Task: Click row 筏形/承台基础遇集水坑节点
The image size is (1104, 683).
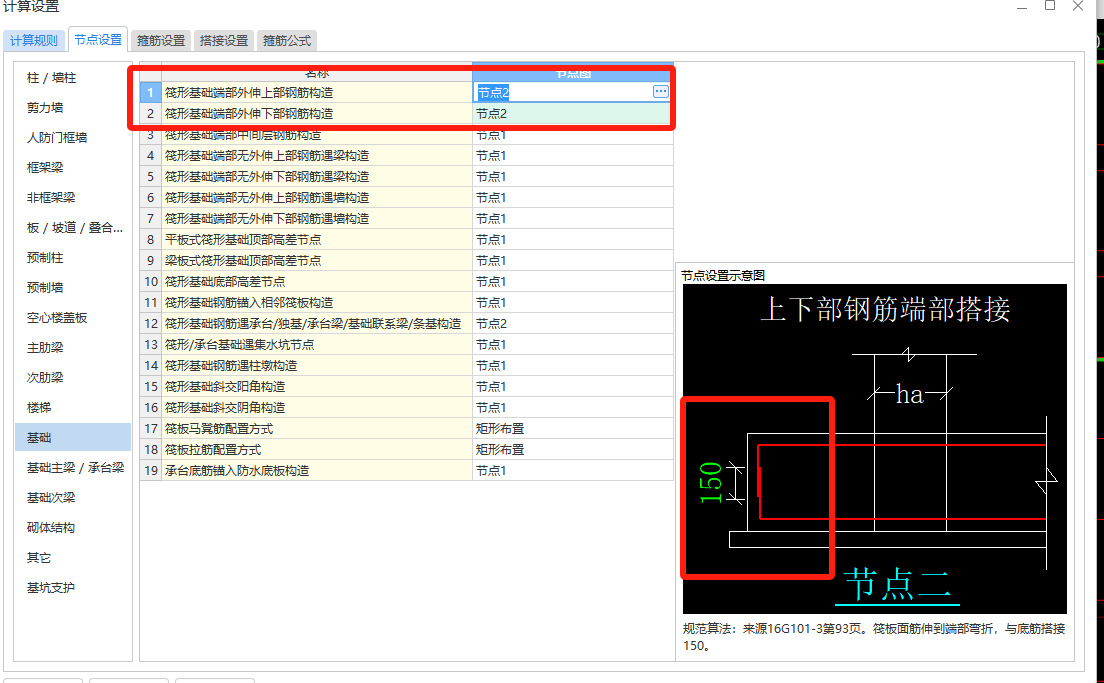Action: point(317,345)
